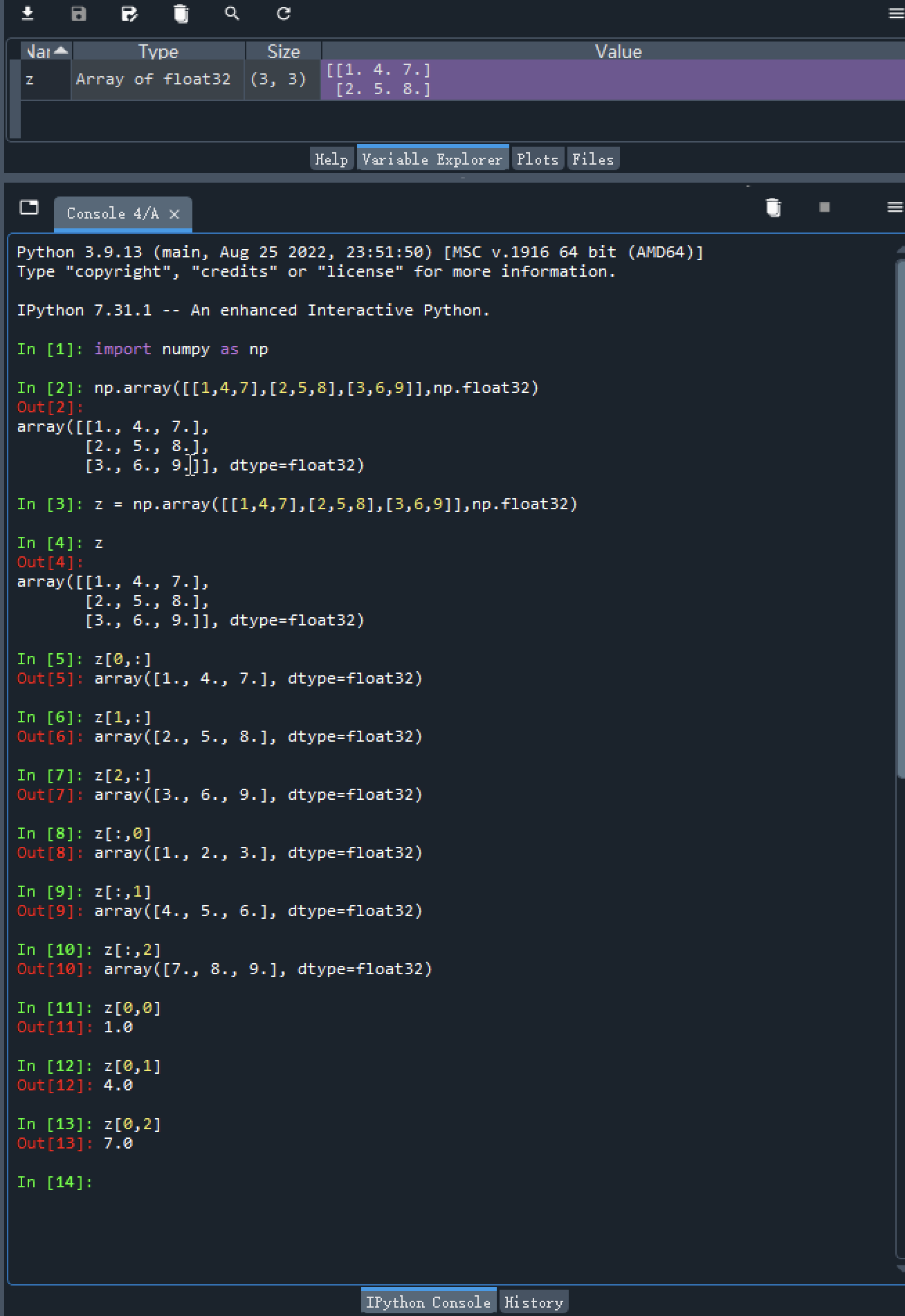Screen dimensions: 905x1316
Task: Click the highlighted value cell of z
Action: (613, 80)
